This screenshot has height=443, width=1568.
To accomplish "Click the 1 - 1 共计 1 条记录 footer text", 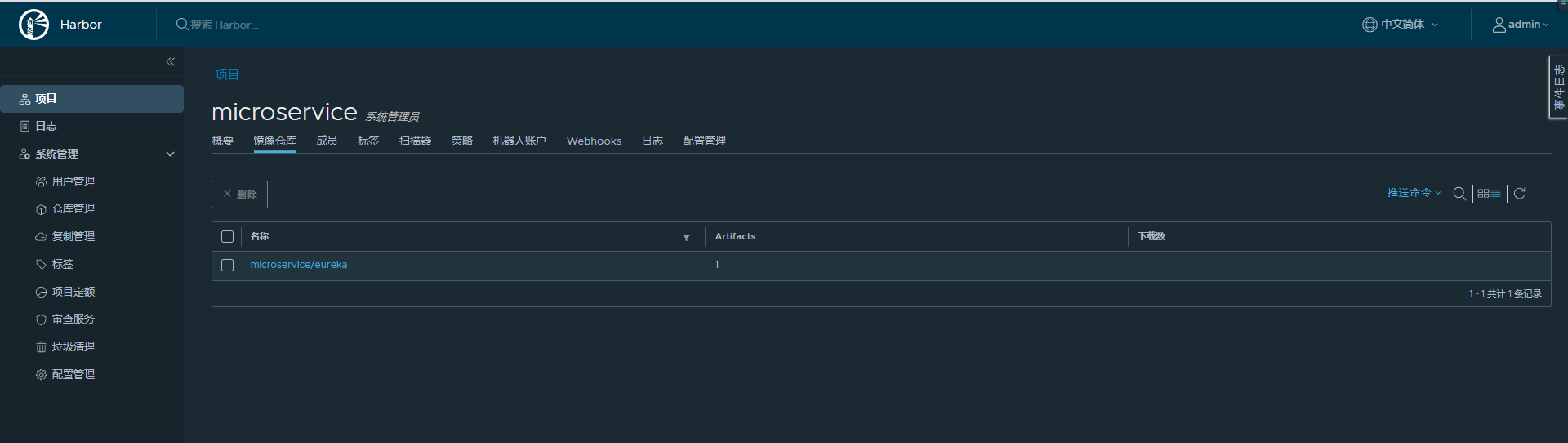I will 1505,293.
